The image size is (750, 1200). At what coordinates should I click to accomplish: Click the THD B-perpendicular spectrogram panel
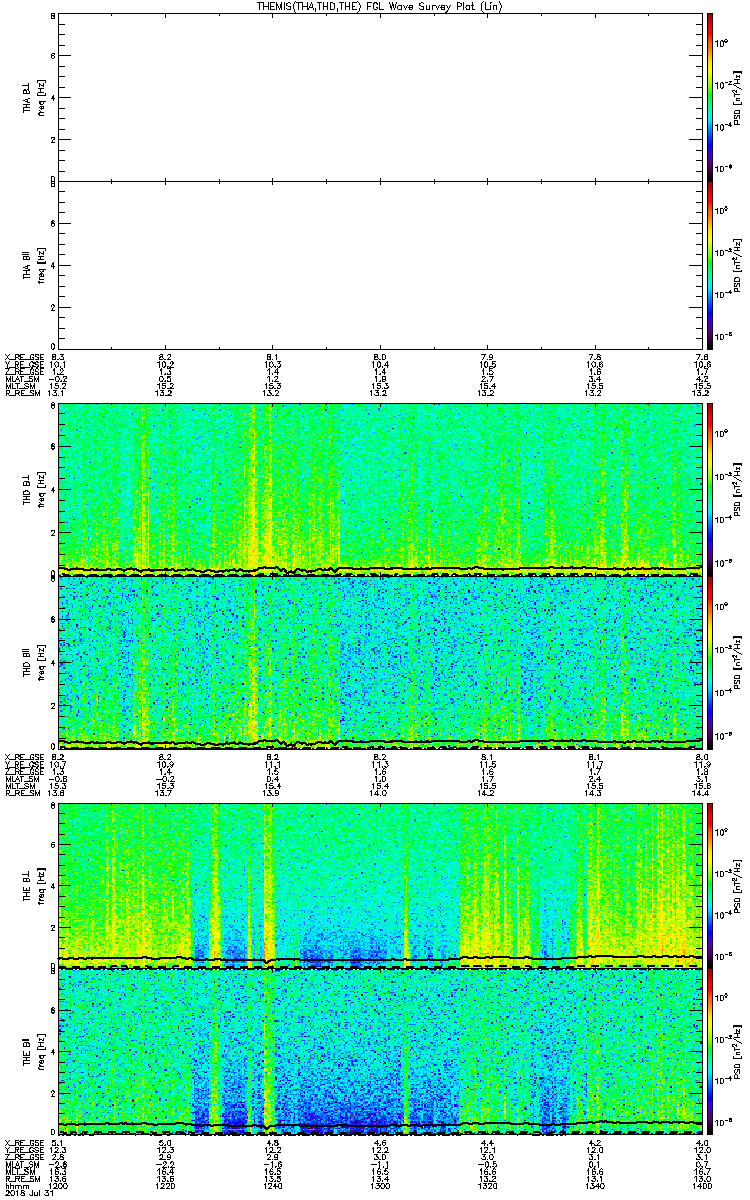pyautogui.click(x=380, y=489)
